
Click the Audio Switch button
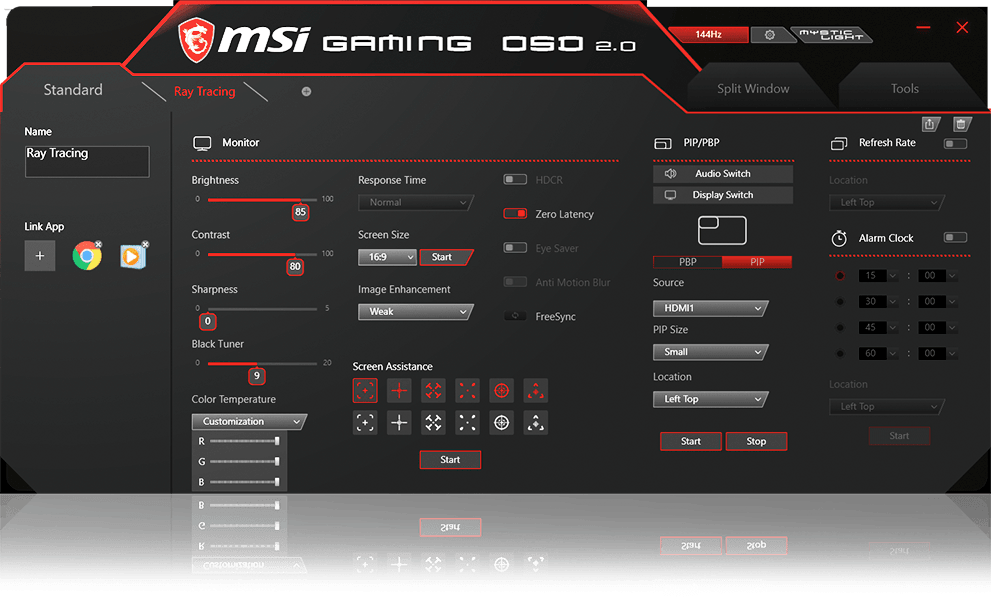tap(722, 174)
